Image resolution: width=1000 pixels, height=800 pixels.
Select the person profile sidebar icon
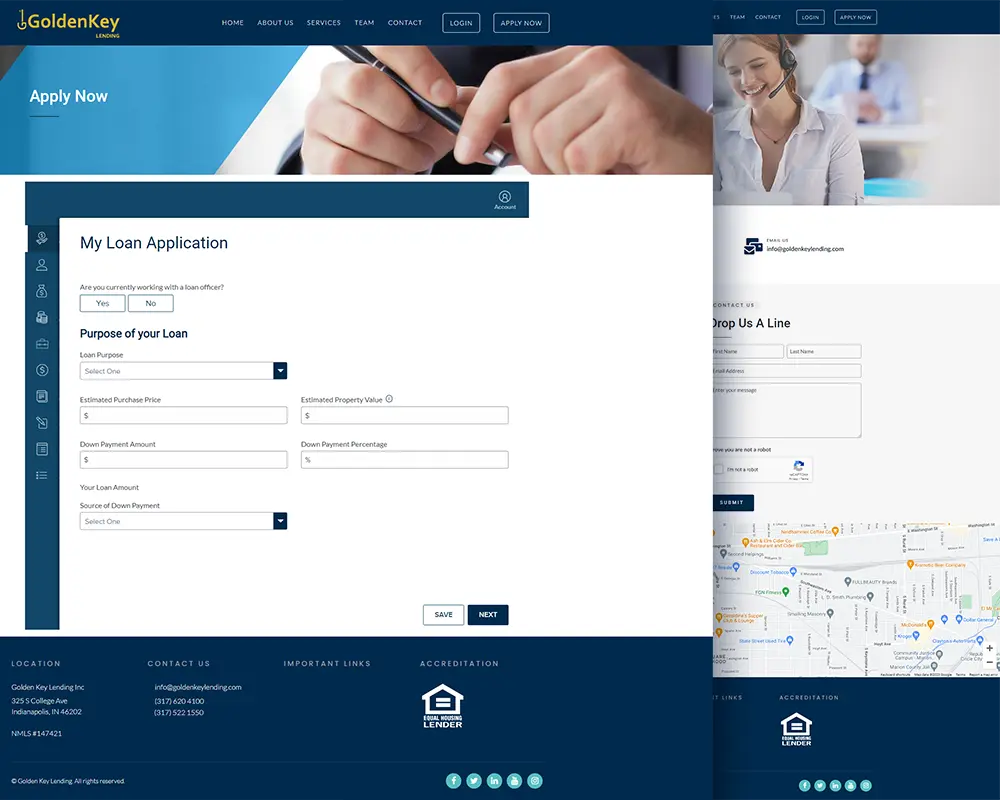[x=42, y=265]
